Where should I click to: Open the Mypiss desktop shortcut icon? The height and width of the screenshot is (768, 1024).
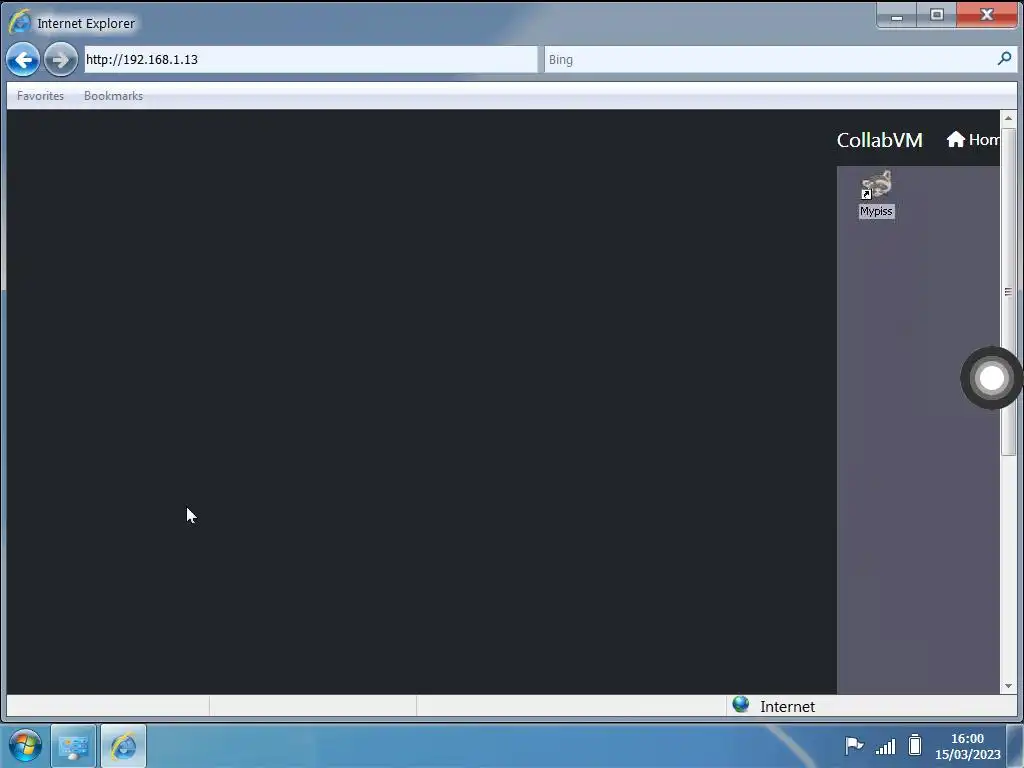pyautogui.click(x=876, y=194)
